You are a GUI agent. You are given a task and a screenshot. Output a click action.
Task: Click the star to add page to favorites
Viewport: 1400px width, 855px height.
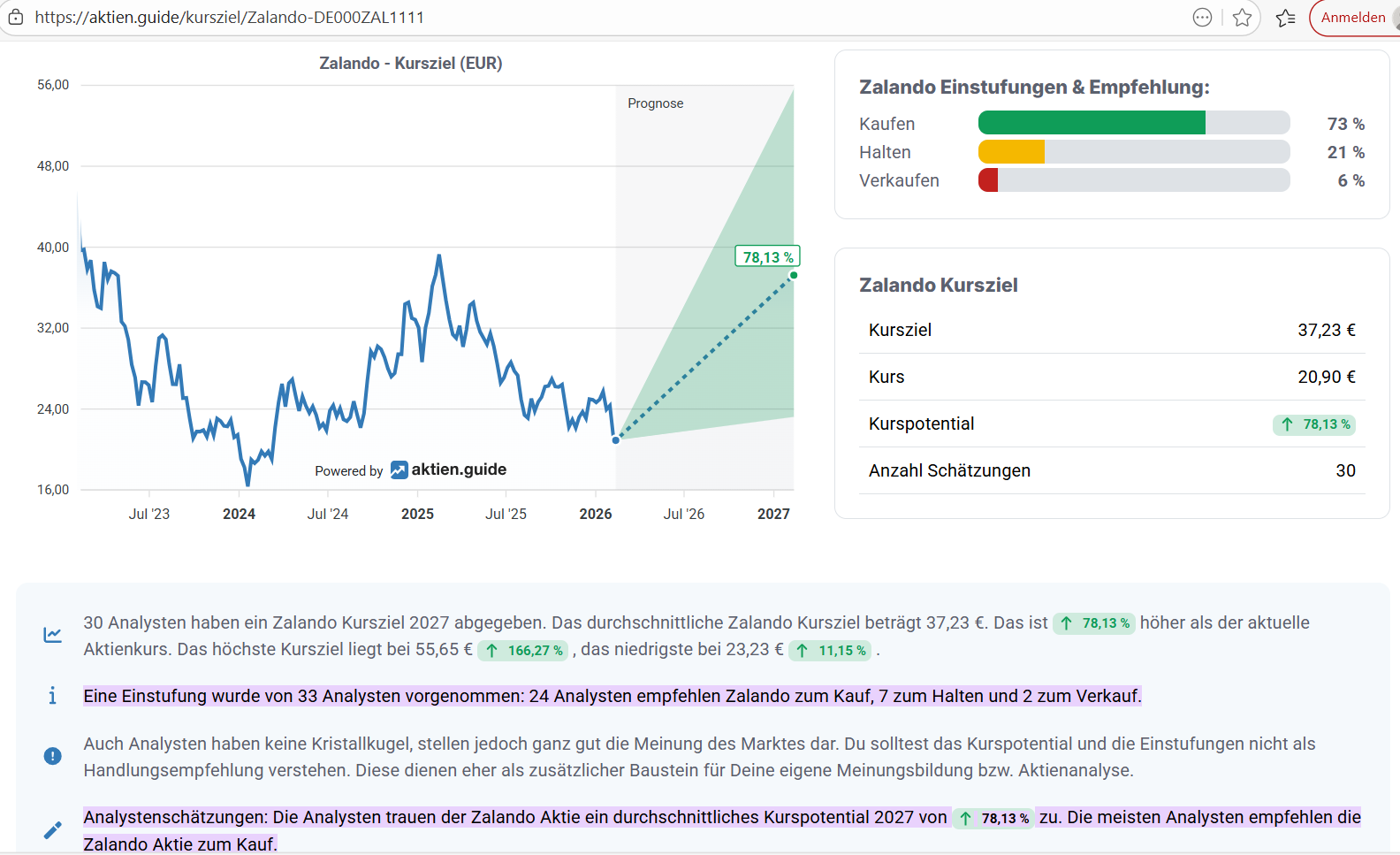(x=1242, y=18)
